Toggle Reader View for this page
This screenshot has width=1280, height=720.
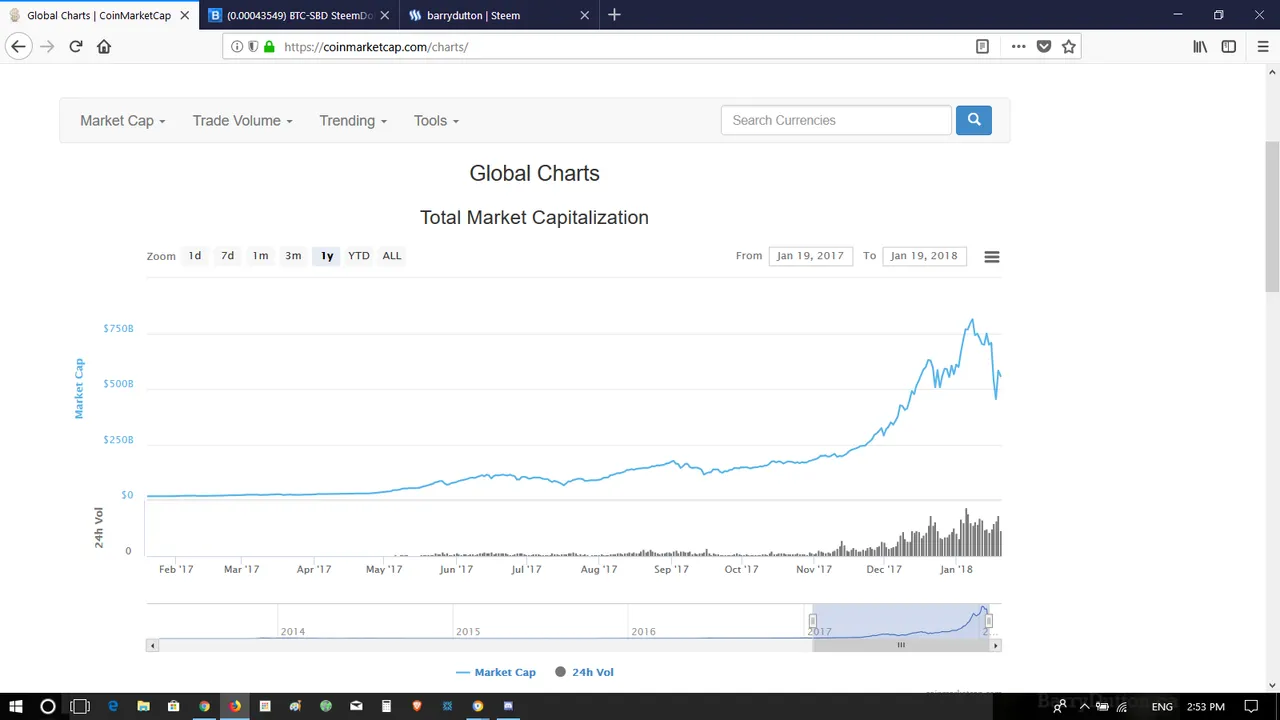982,46
